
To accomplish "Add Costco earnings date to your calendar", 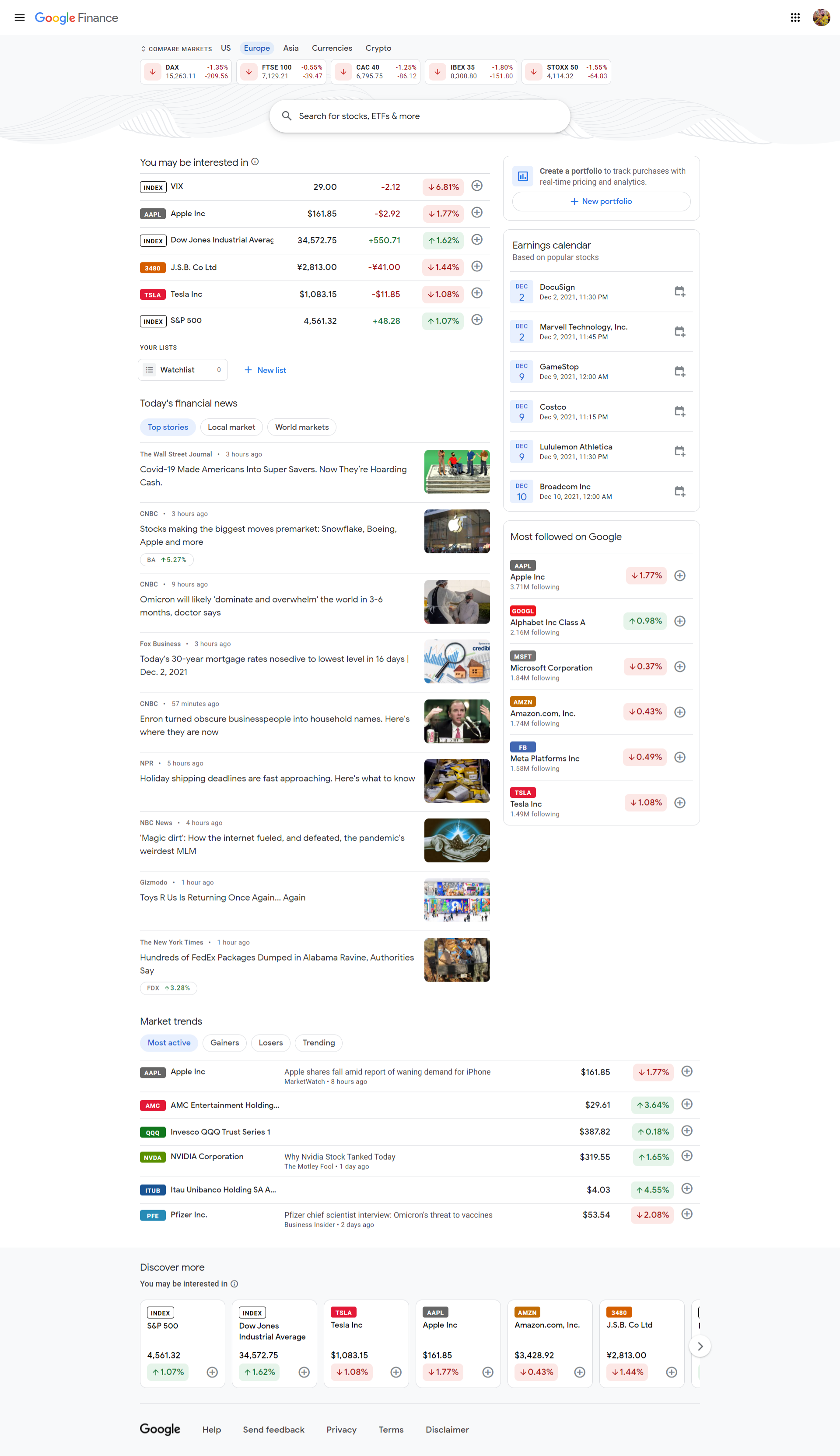I will pyautogui.click(x=679, y=411).
